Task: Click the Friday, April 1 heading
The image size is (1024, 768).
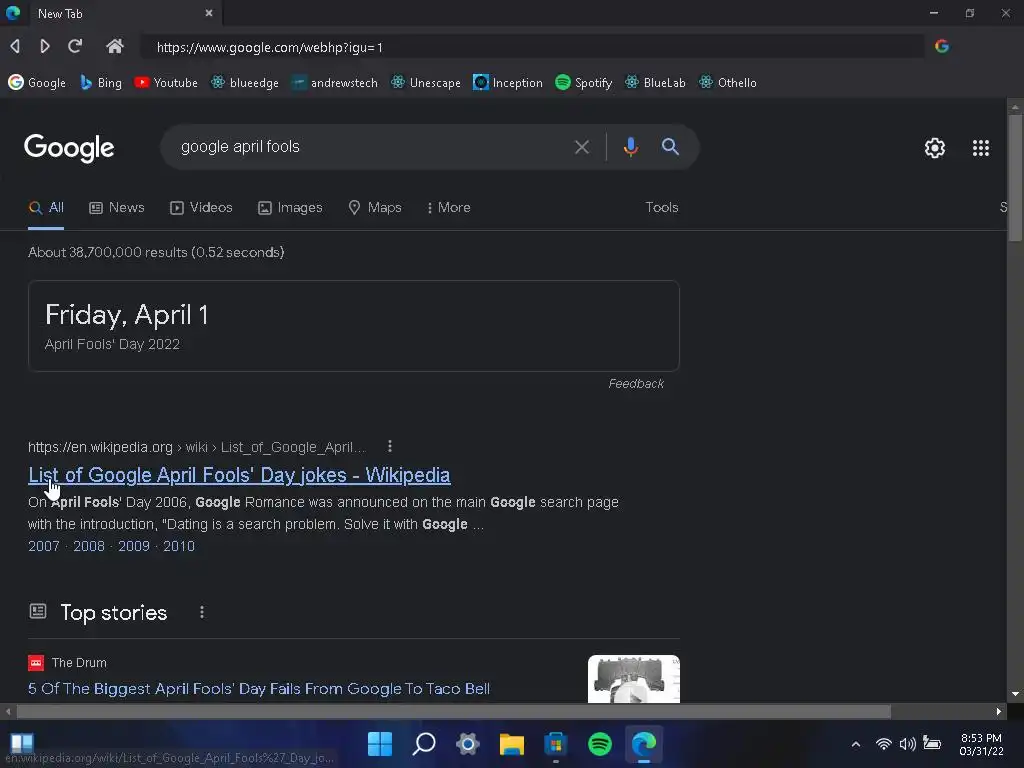Action: tap(127, 315)
